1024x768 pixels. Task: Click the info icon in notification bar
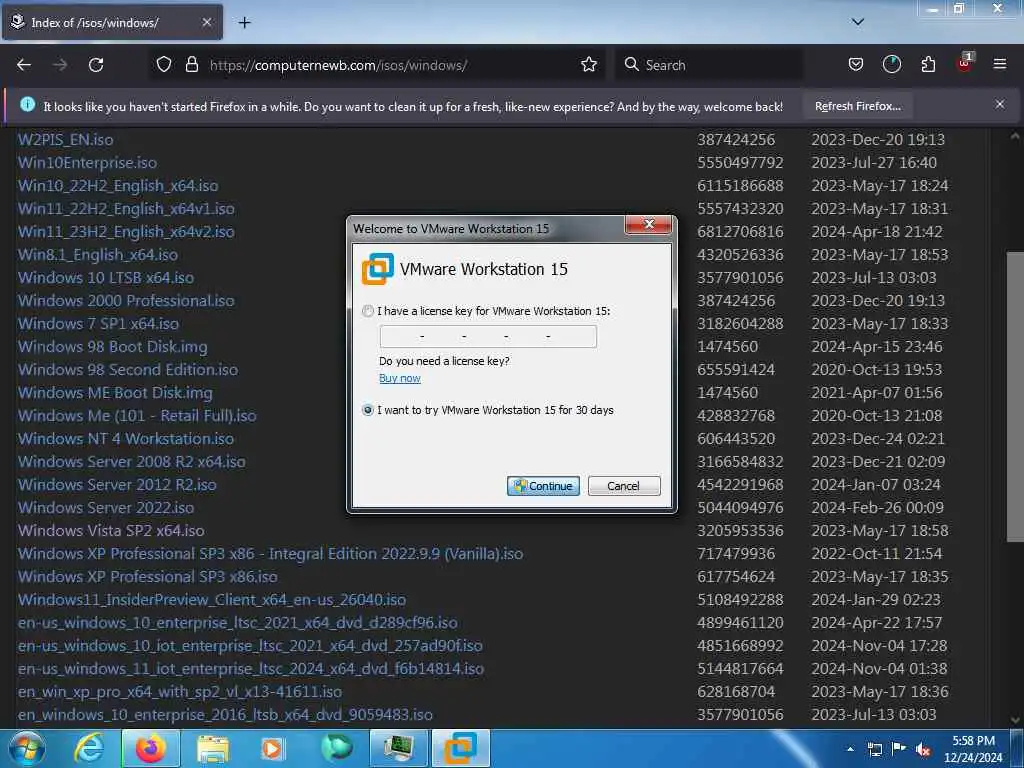(27, 104)
